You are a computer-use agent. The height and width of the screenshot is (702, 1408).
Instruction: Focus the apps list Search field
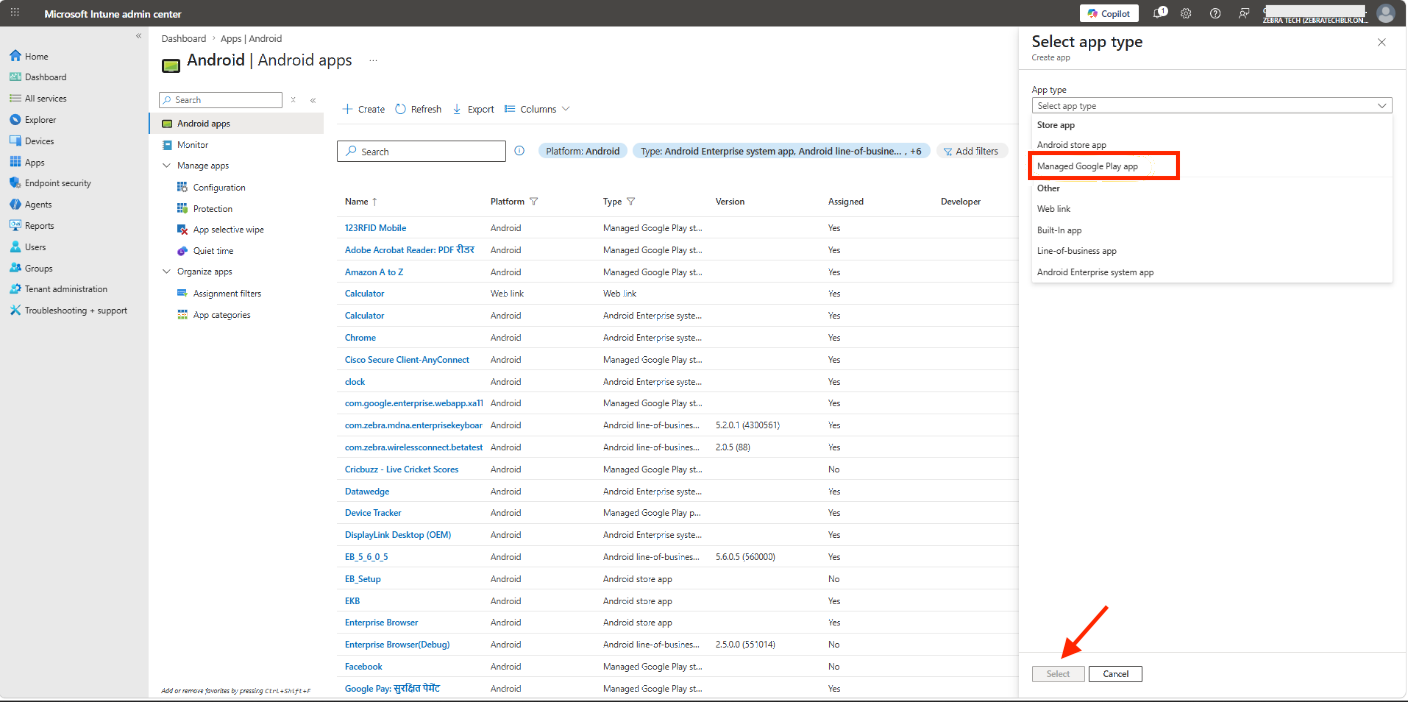tap(421, 151)
